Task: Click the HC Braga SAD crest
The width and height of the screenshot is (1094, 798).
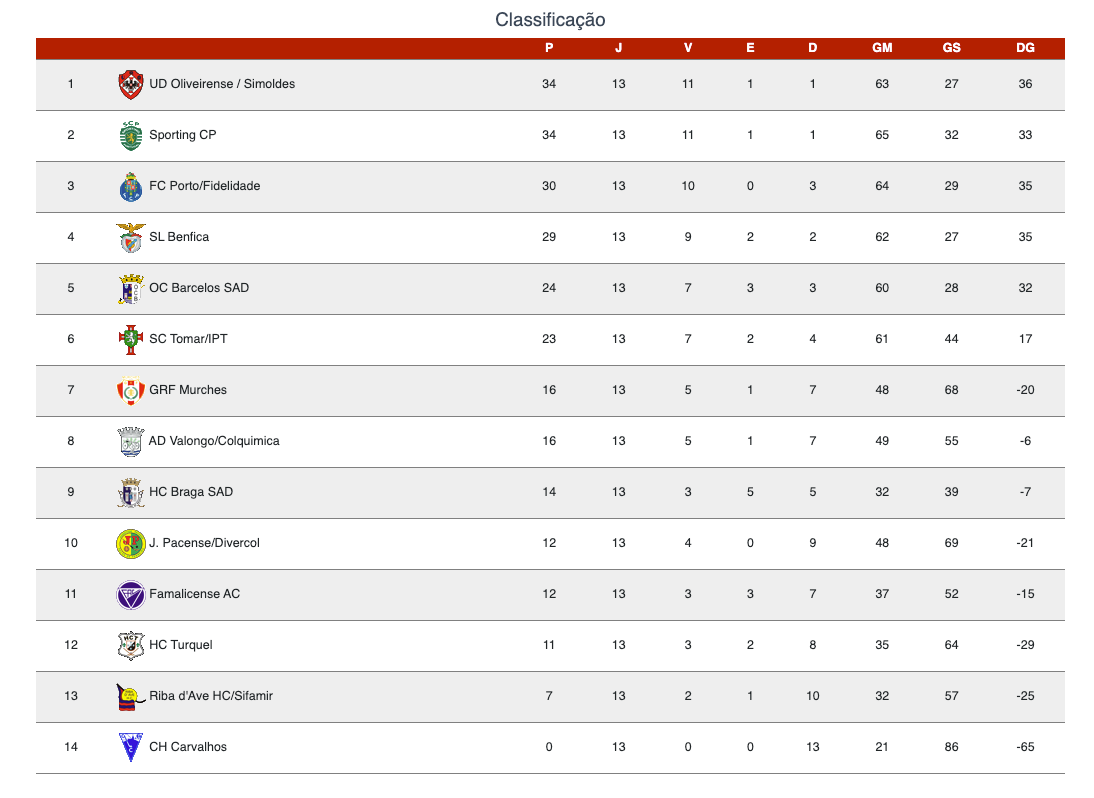Action: point(130,492)
